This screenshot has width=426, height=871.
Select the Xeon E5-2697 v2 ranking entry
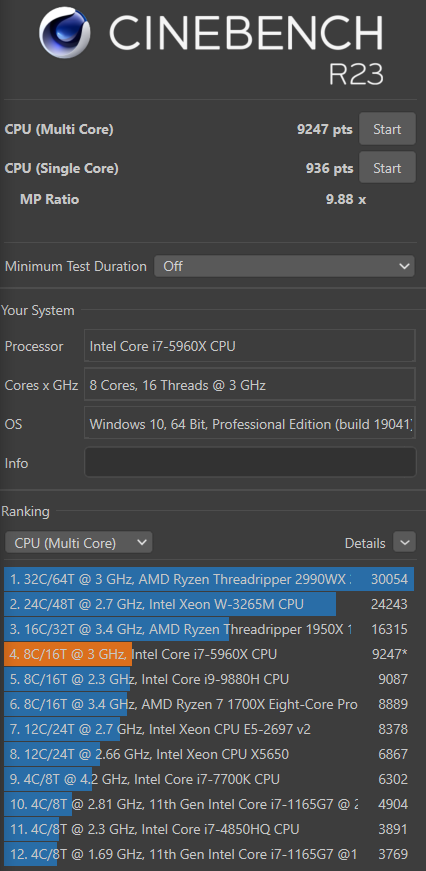(x=209, y=729)
